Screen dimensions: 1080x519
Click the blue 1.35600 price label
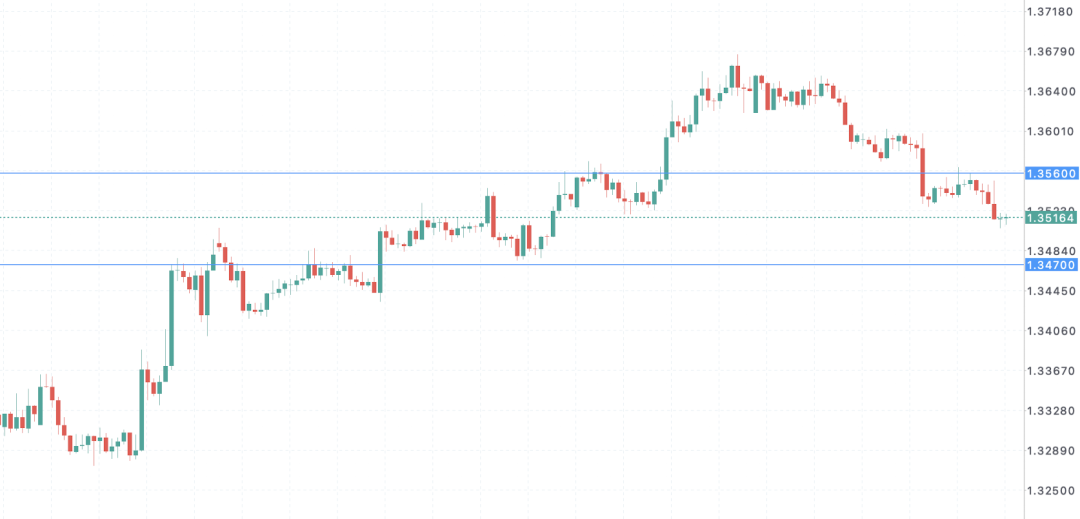point(1052,173)
